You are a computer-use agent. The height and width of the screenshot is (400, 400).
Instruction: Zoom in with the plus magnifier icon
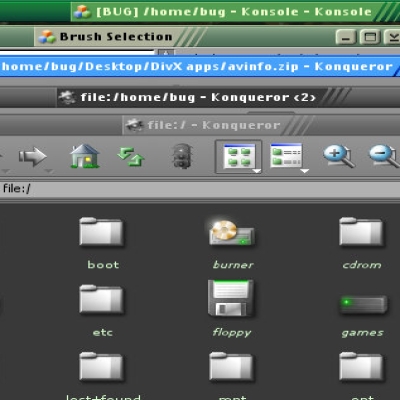pos(339,156)
